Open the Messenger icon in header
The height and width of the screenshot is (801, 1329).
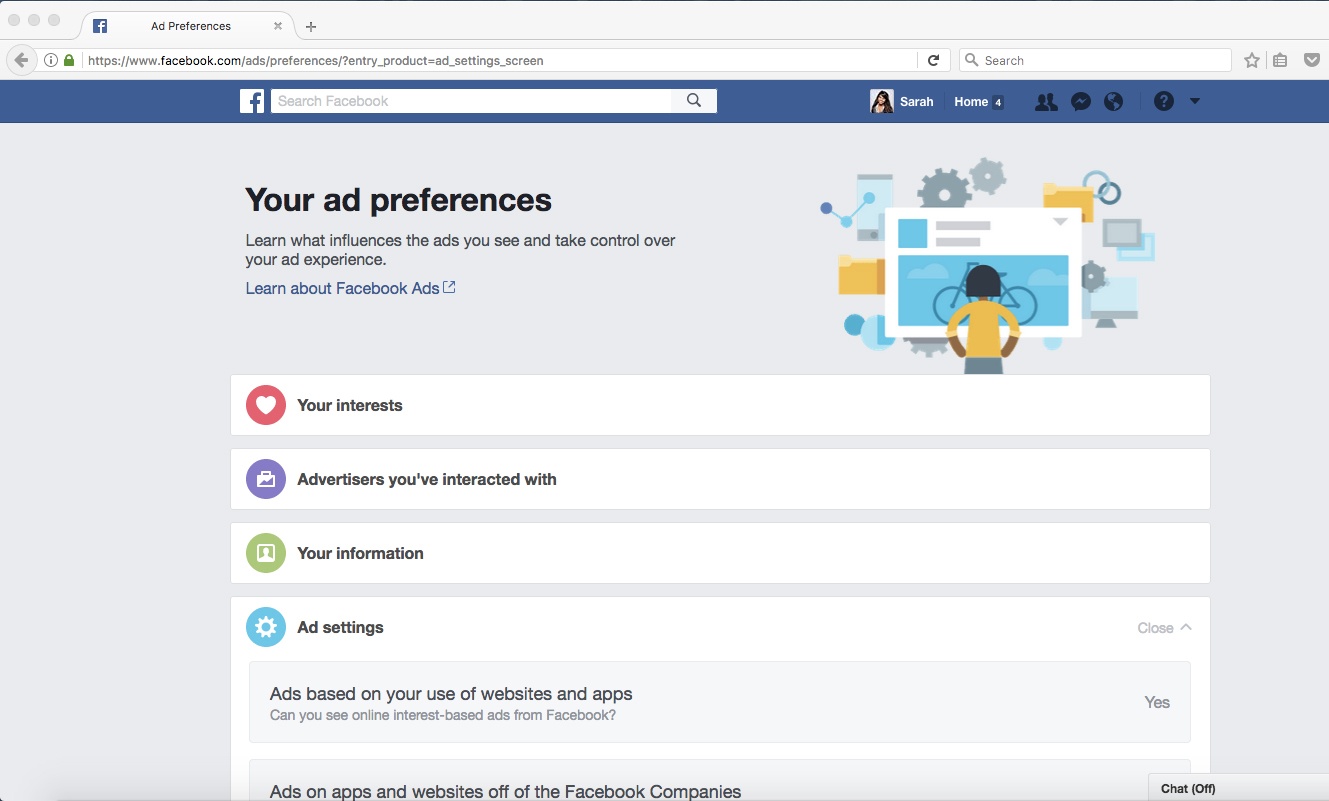[1080, 101]
